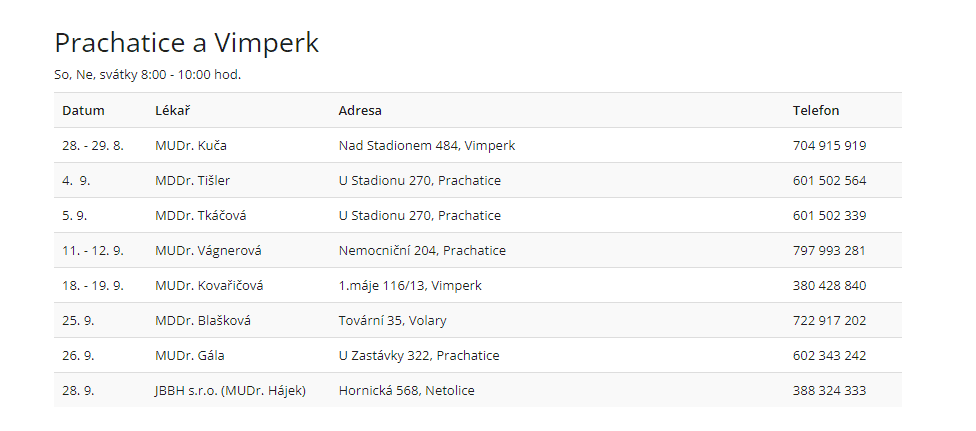
Task: Click phone number 704 915 919
Action: pos(829,146)
